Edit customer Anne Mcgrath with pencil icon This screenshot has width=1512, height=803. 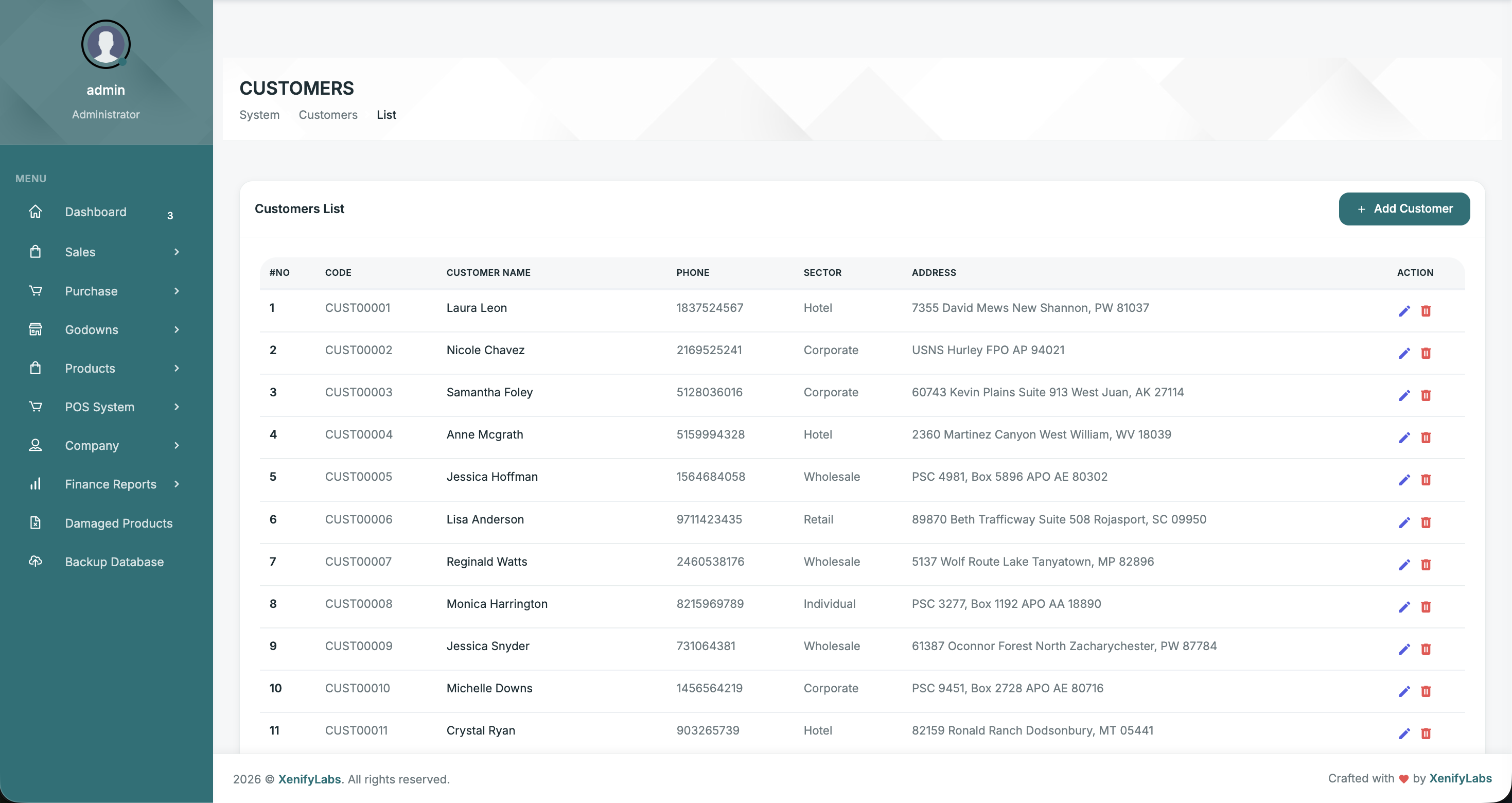tap(1404, 438)
